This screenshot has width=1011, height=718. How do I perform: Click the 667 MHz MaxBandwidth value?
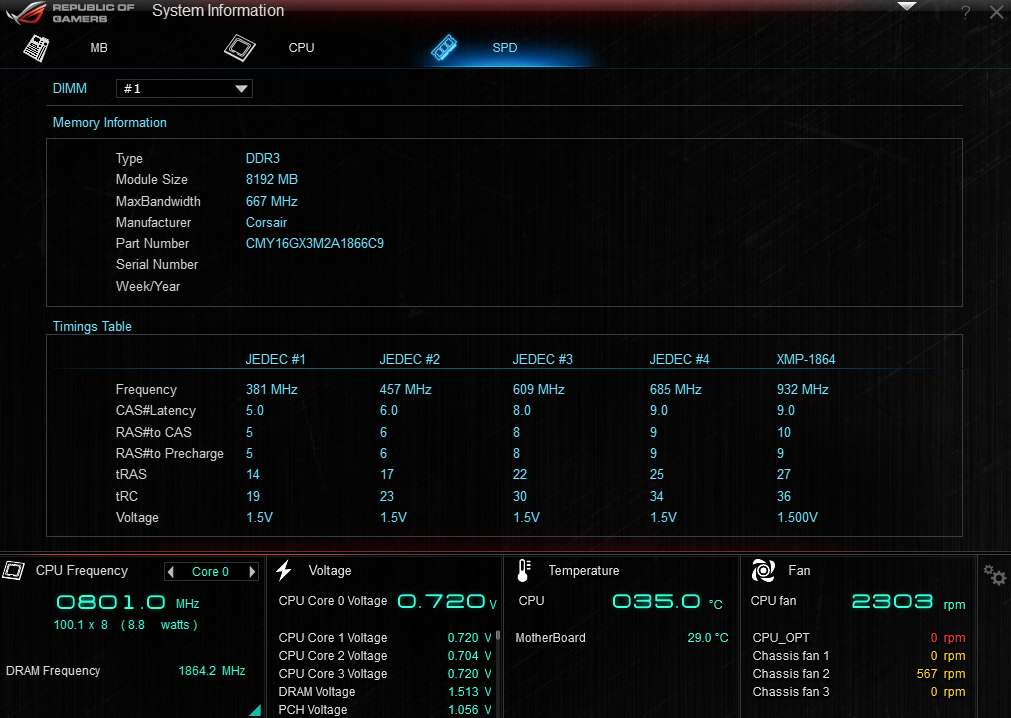[271, 202]
